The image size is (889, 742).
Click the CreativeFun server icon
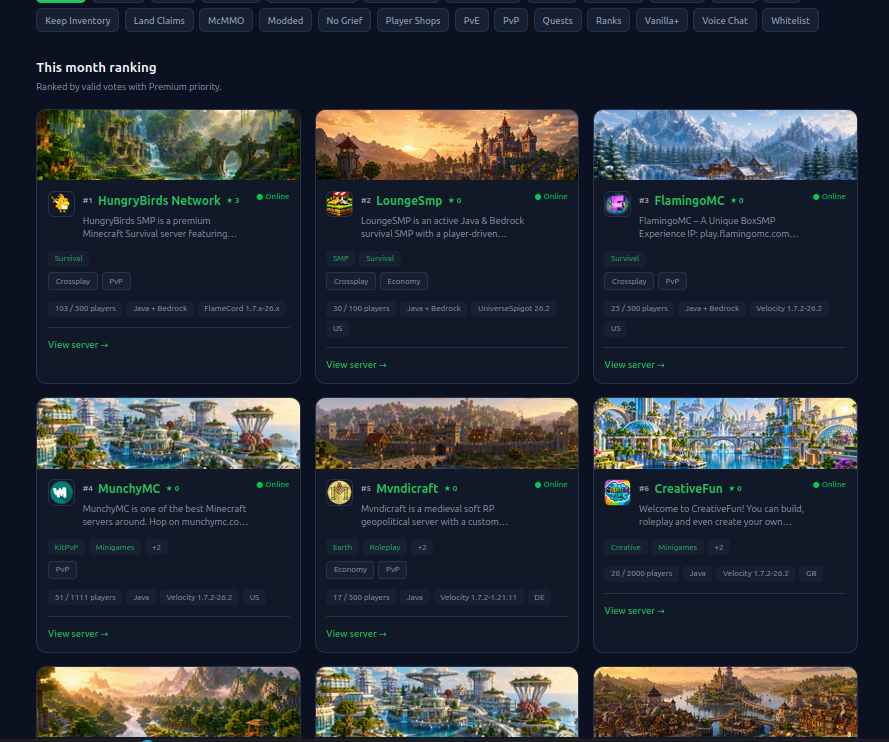(617, 492)
